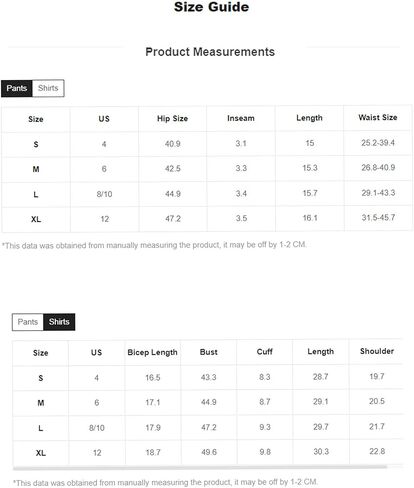Image resolution: width=414 pixels, height=488 pixels.
Task: Select the S row in shirts table
Action: [x=207, y=377]
